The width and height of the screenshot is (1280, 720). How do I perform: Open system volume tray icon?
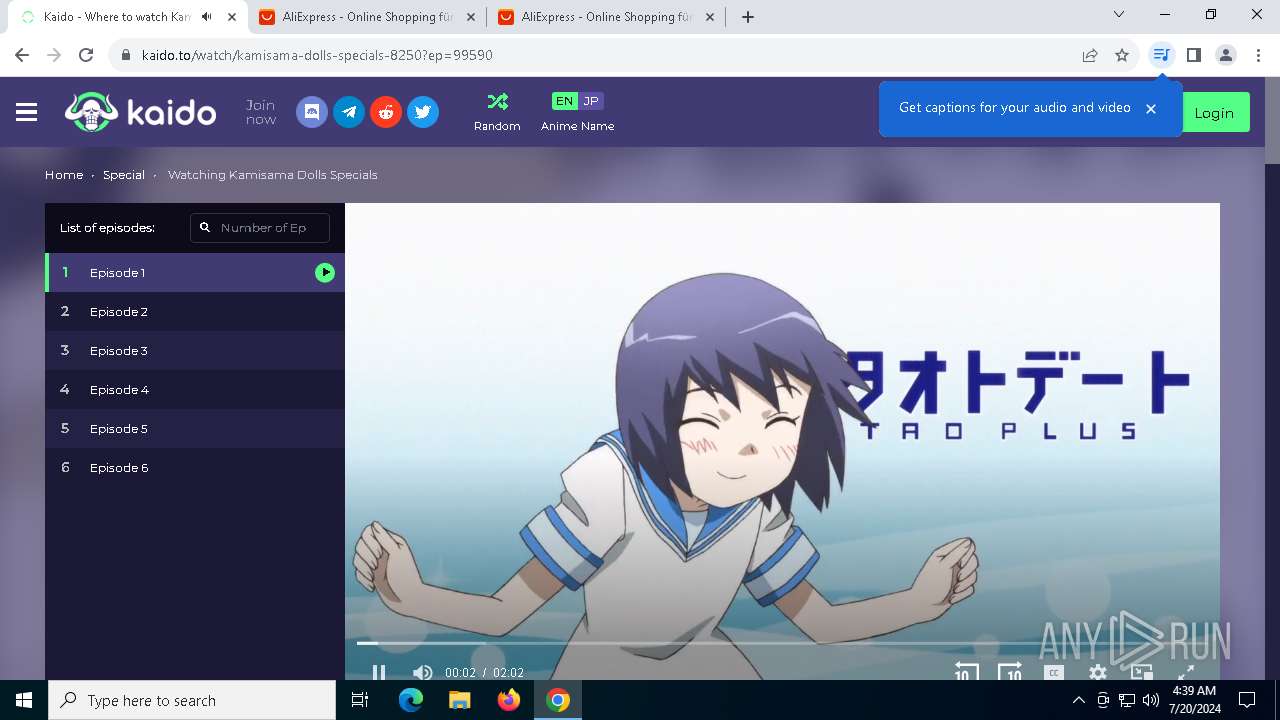tap(1151, 700)
